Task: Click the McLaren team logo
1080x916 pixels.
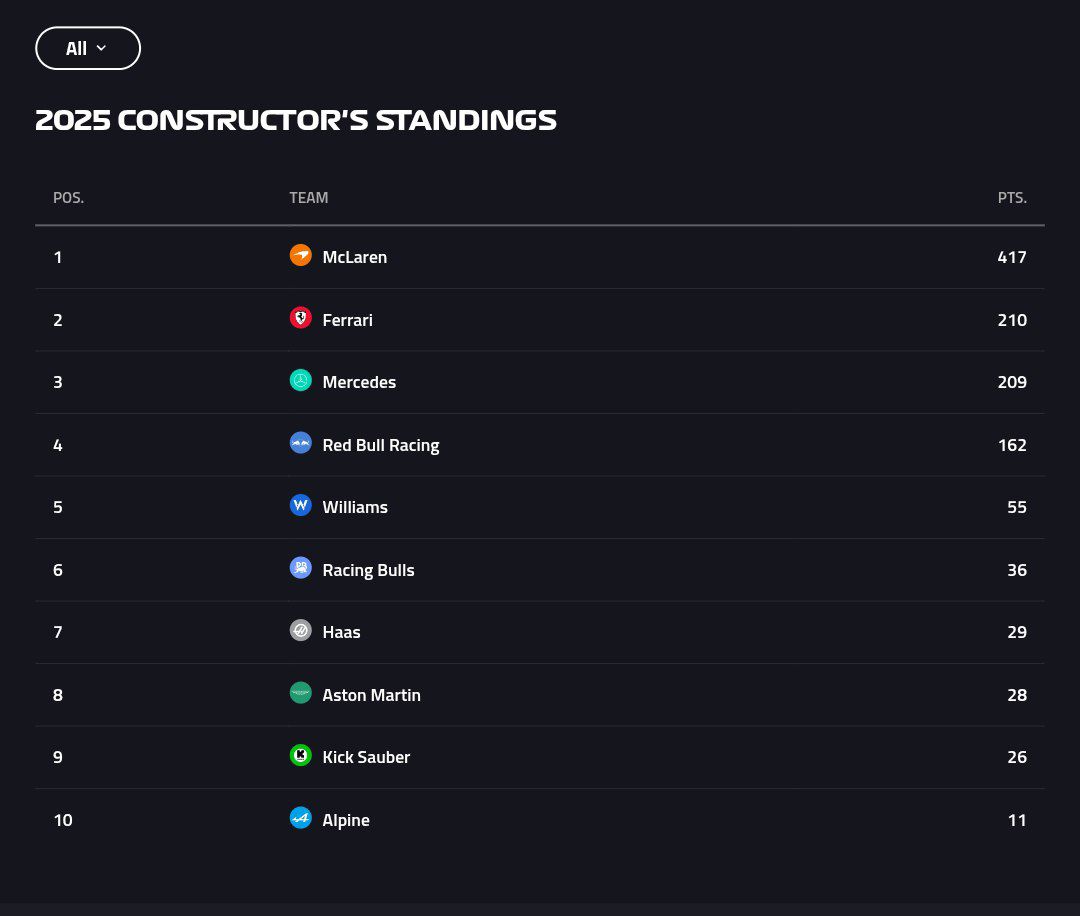Action: 300,255
